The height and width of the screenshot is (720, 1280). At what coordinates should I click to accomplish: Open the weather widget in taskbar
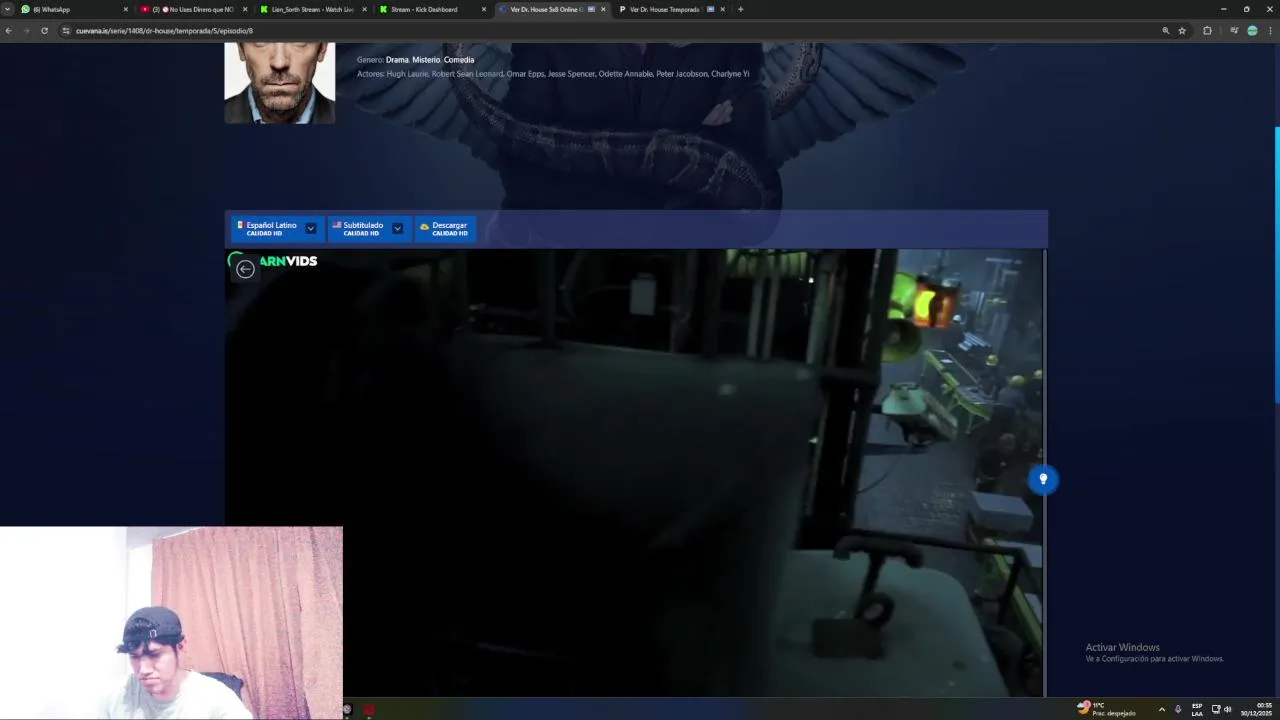(x=1106, y=708)
